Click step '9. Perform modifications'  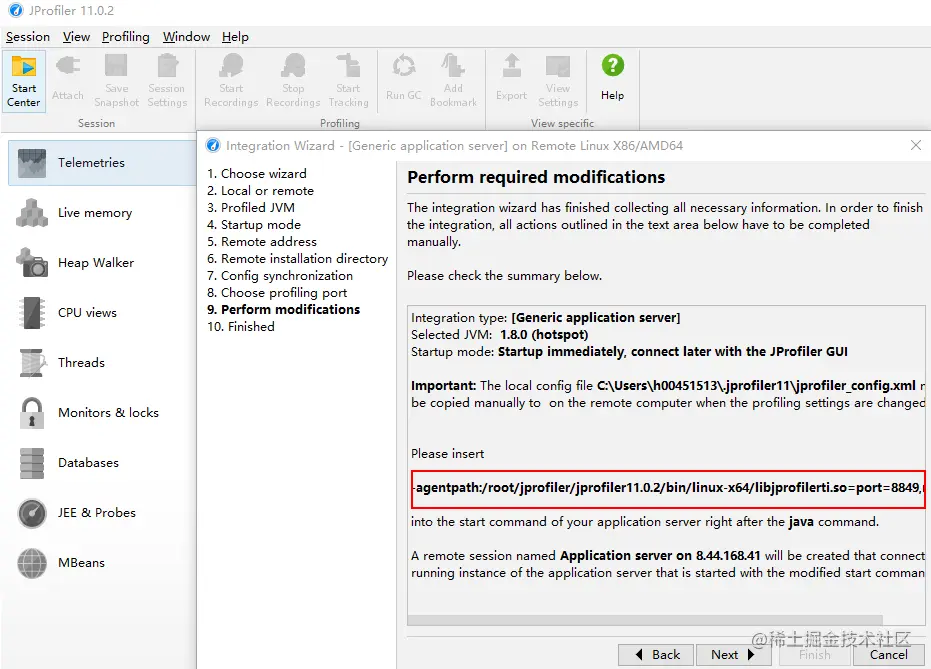[284, 309]
